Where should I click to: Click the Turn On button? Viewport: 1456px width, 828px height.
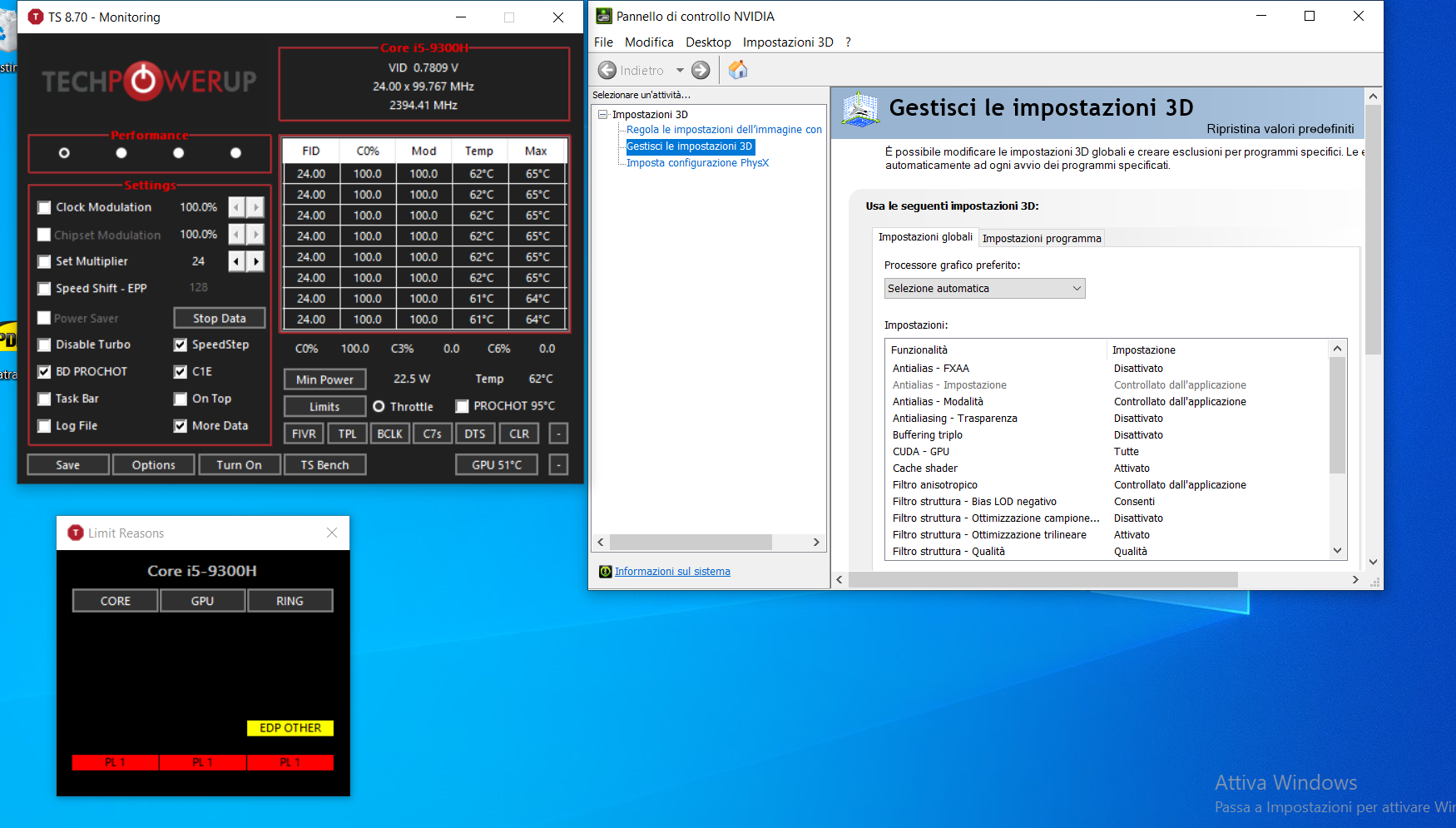point(239,465)
